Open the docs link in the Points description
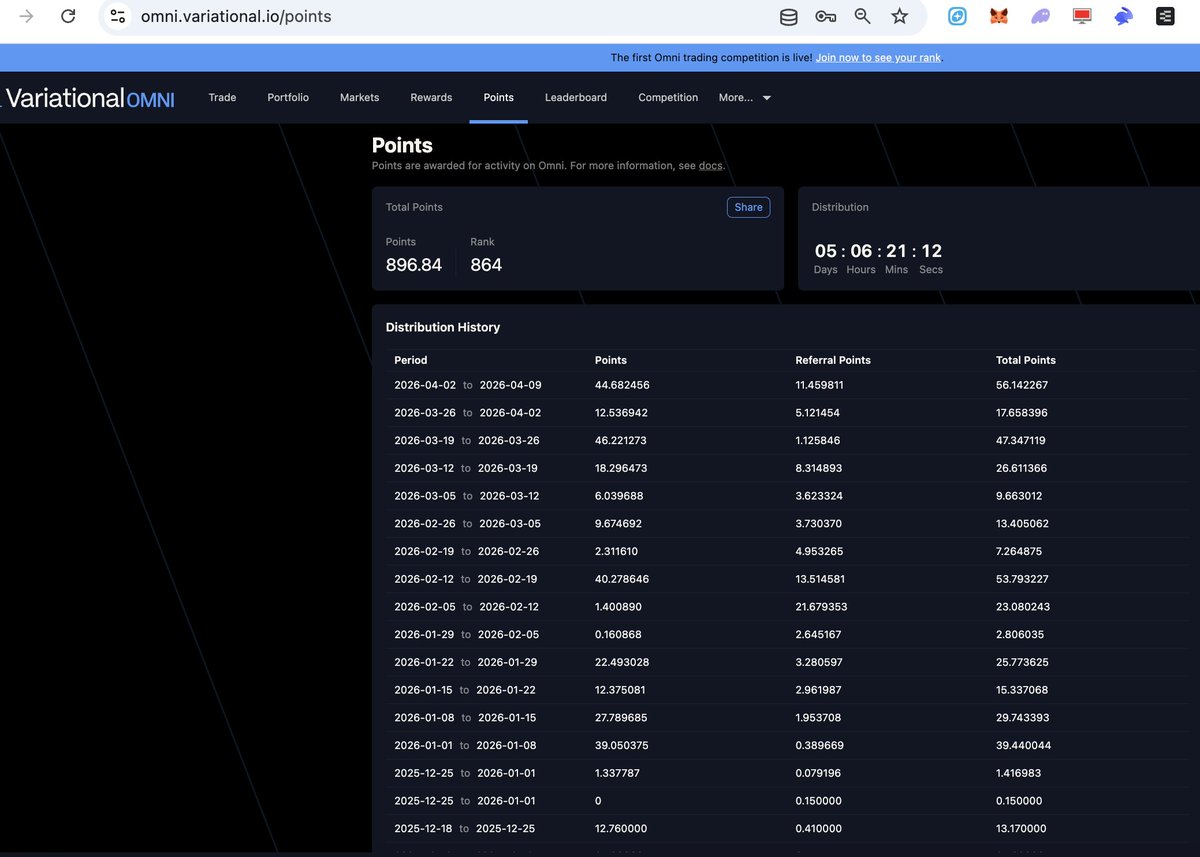Screen dimensions: 1200x857 coord(710,165)
